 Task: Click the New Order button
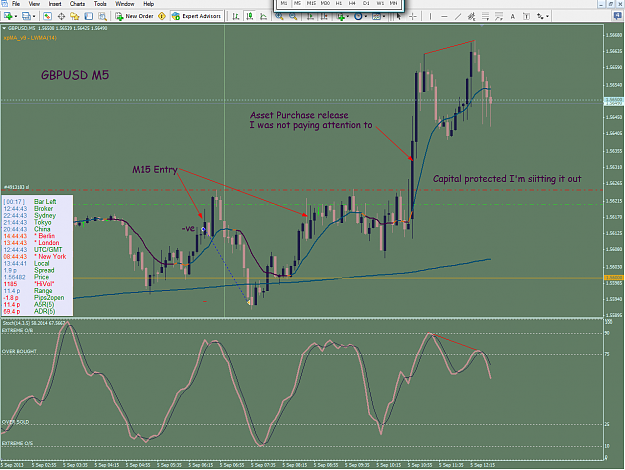click(134, 16)
